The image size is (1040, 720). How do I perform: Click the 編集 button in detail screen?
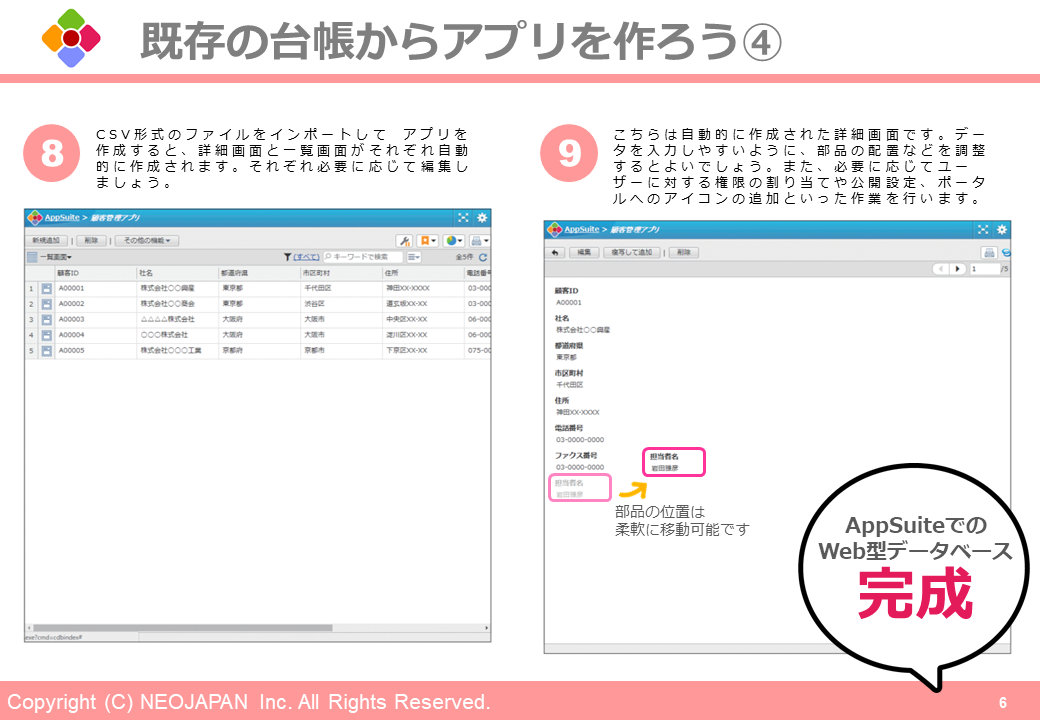pos(584,253)
